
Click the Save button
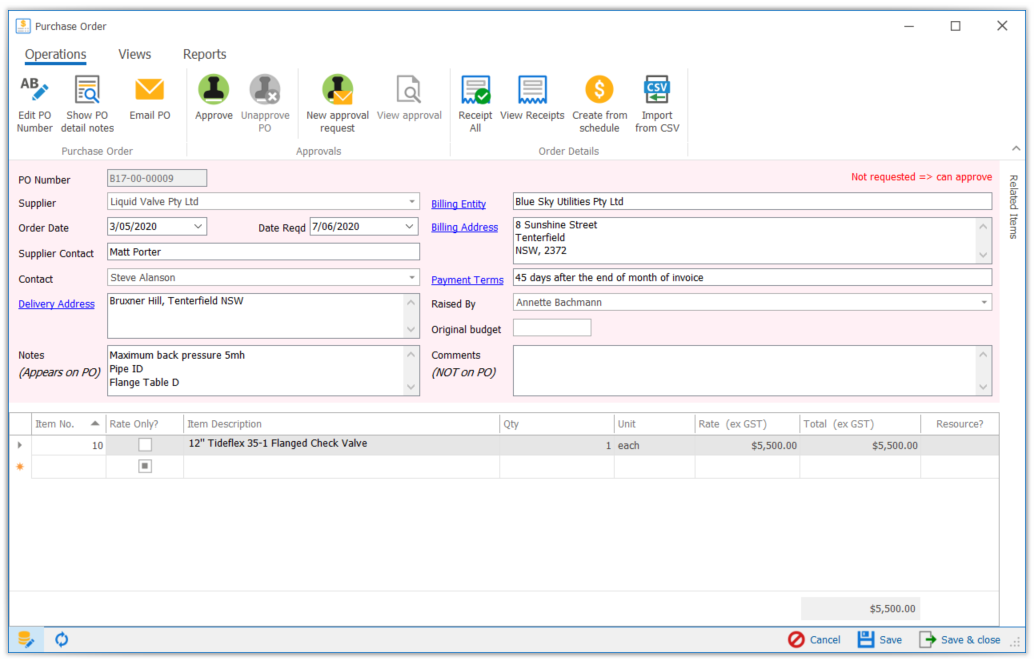pos(880,639)
